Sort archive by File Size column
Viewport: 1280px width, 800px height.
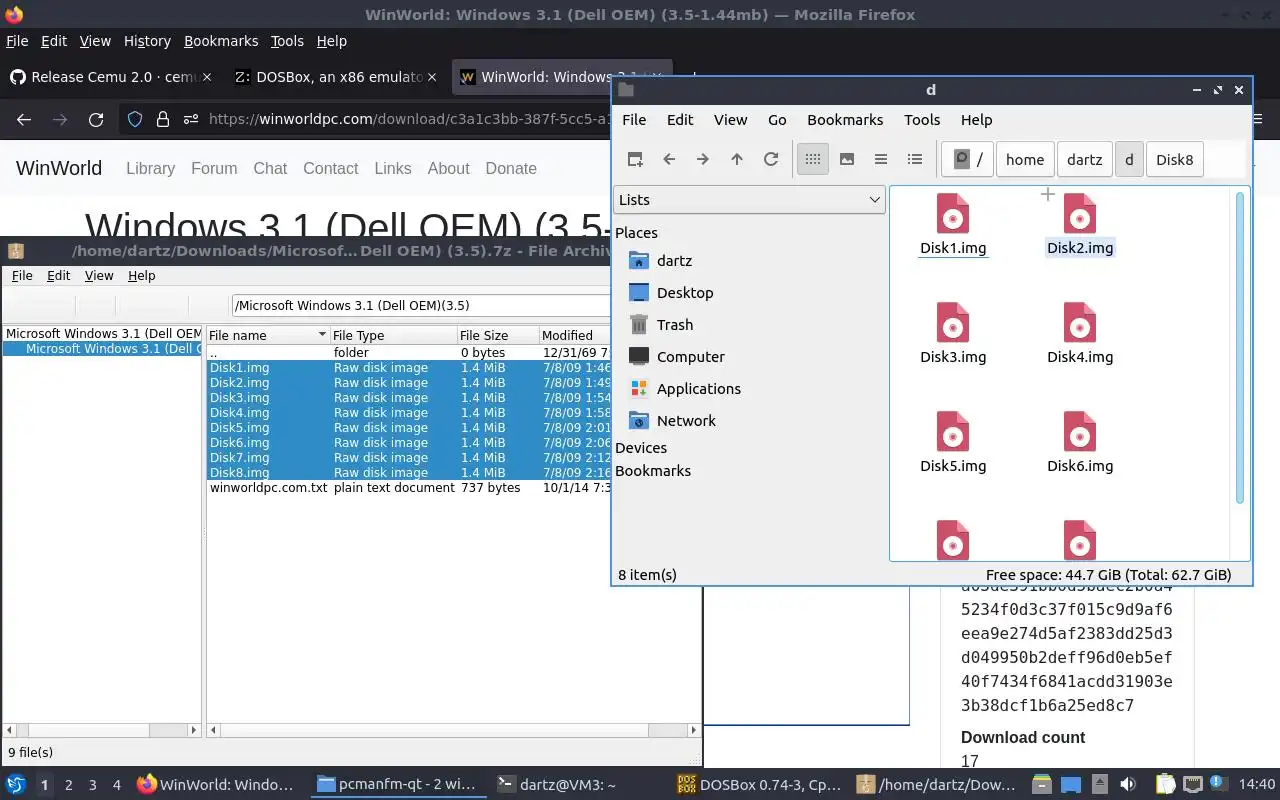pos(497,335)
